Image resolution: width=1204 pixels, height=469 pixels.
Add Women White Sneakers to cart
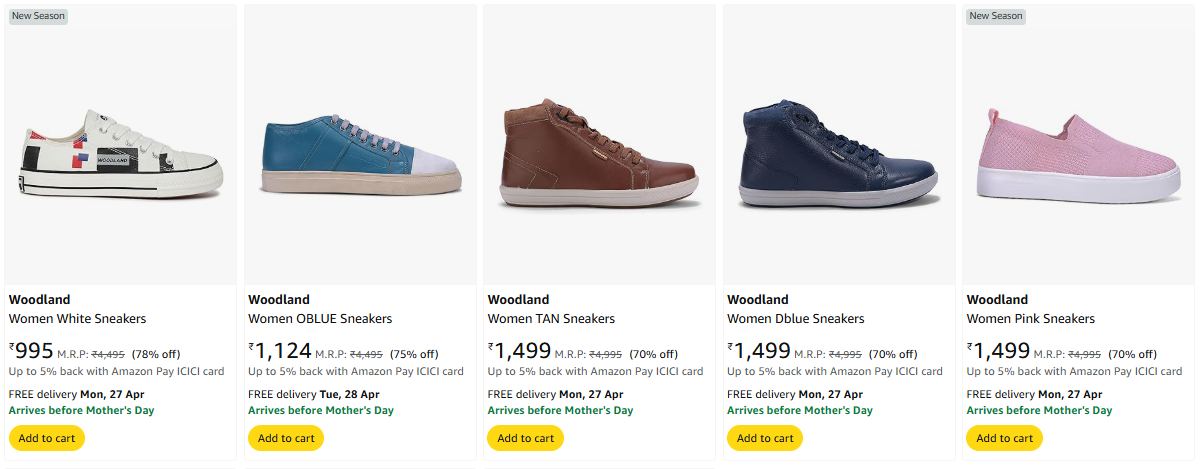(x=47, y=438)
